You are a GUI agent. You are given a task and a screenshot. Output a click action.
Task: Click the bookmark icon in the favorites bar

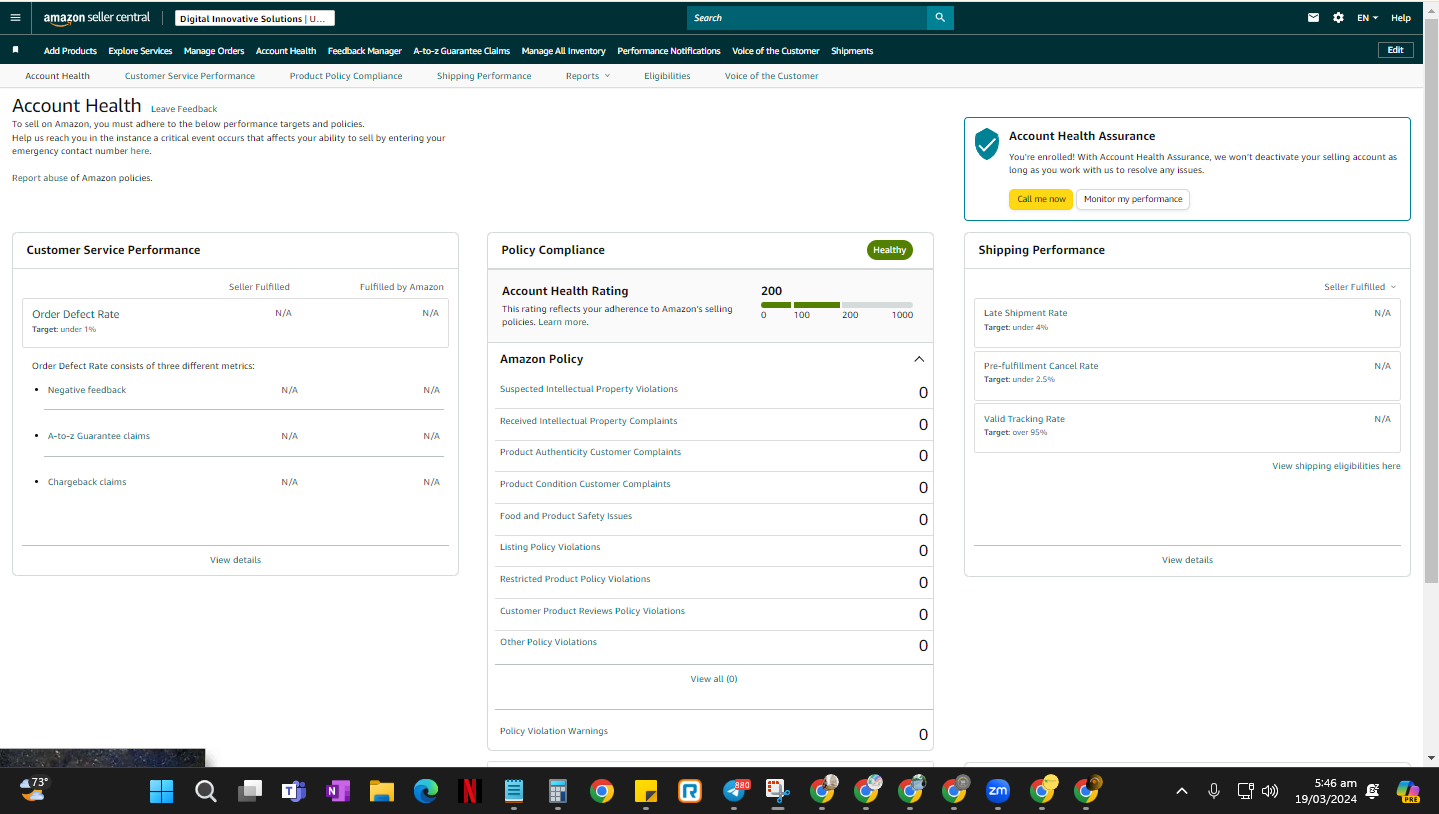[15, 50]
